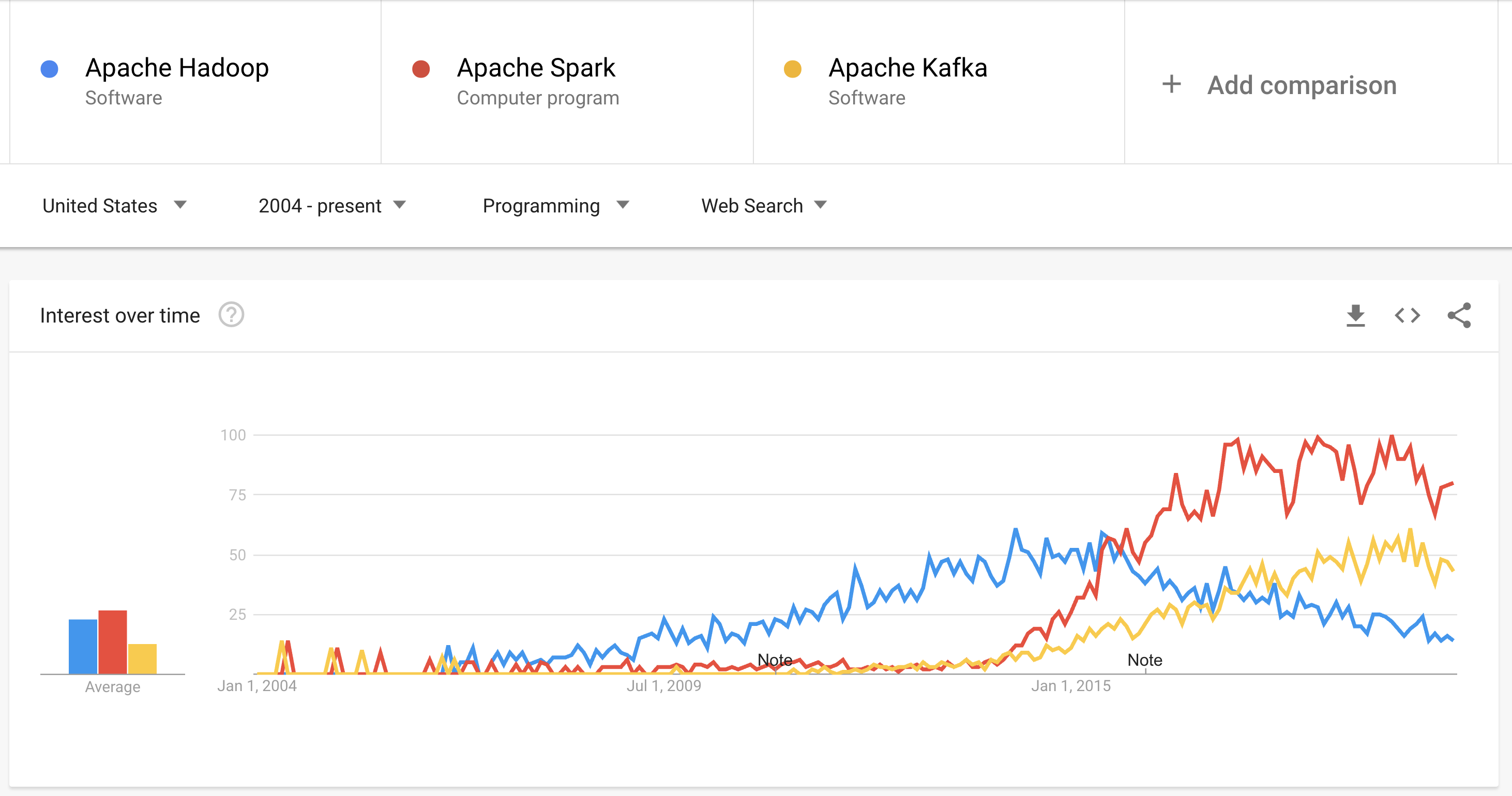Share the Interest over time chart

[1459, 316]
